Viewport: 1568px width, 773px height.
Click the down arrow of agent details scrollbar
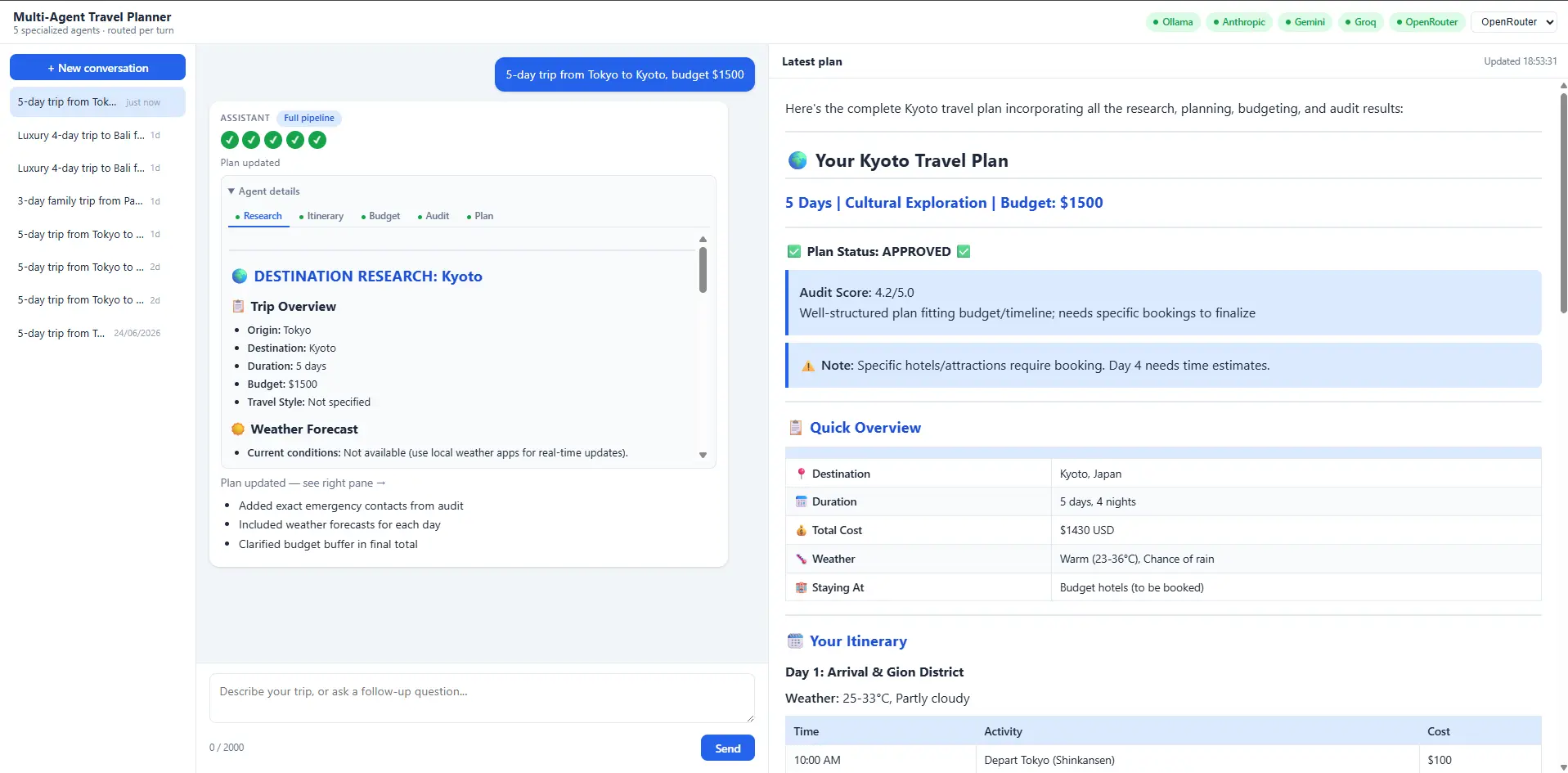click(703, 455)
